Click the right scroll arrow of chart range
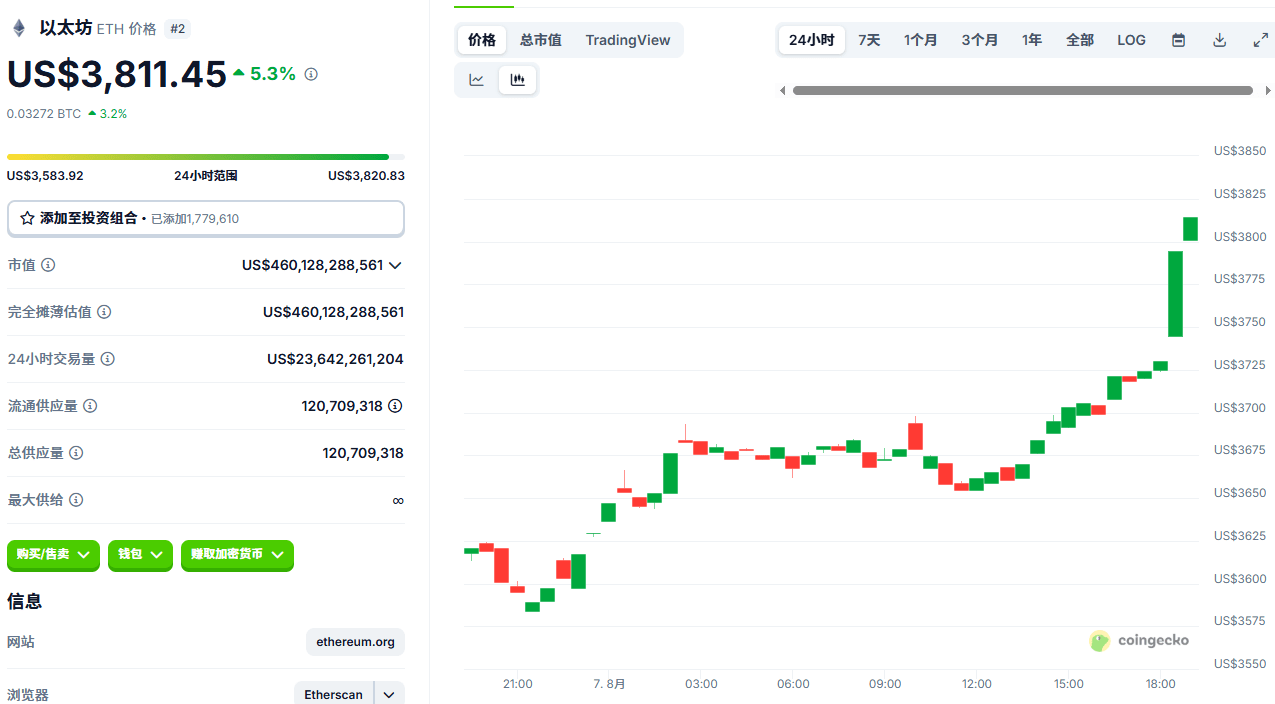The image size is (1275, 704). point(1268,91)
